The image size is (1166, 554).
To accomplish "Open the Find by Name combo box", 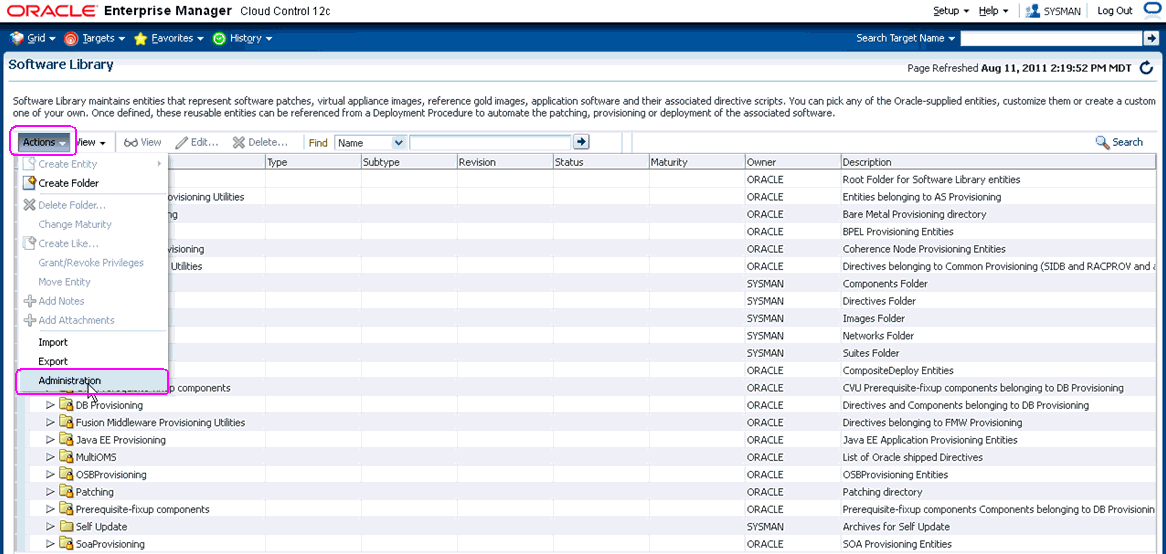I will (x=370, y=142).
